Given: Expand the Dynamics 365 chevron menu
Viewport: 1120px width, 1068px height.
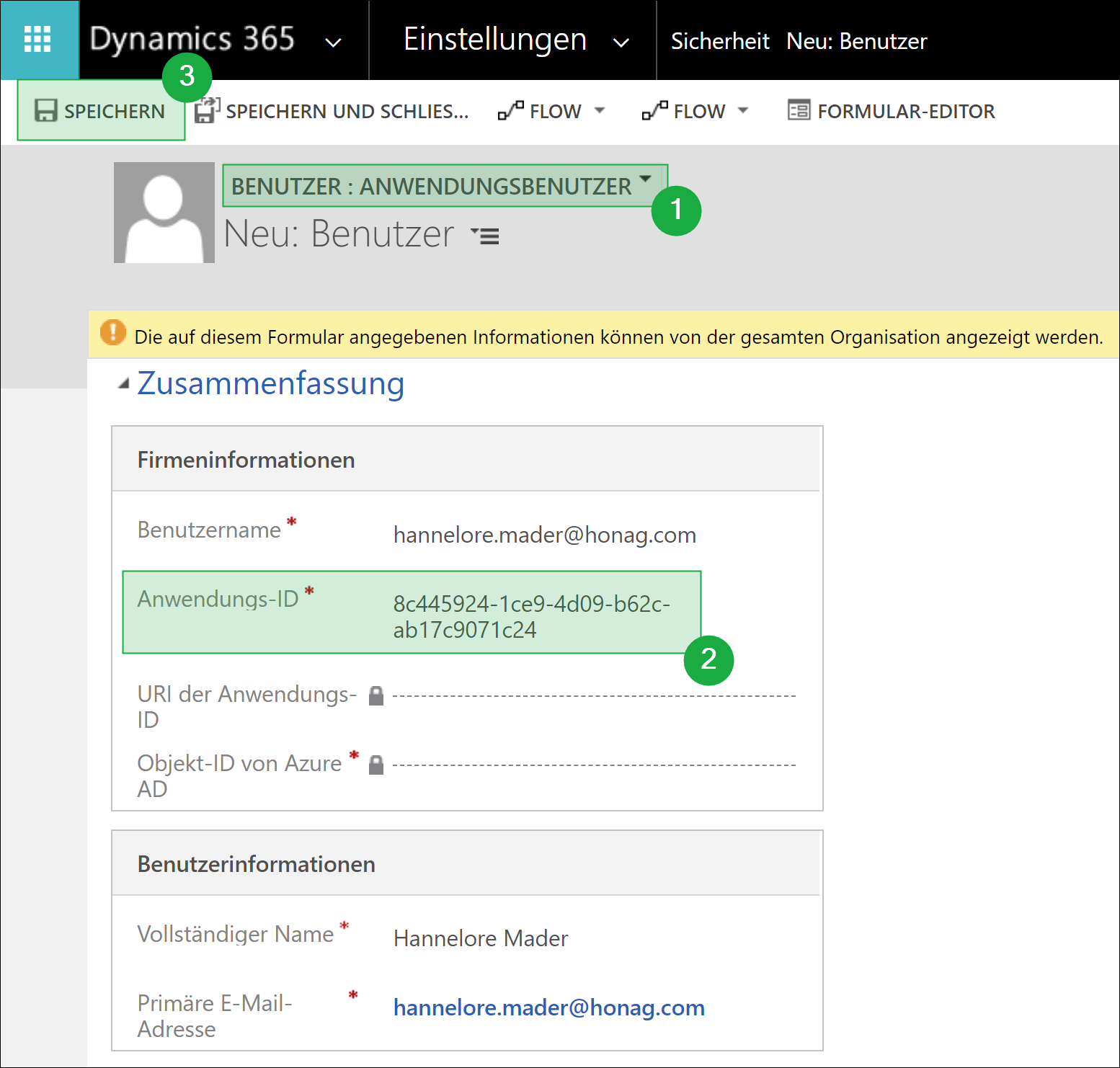Looking at the screenshot, I should [333, 43].
